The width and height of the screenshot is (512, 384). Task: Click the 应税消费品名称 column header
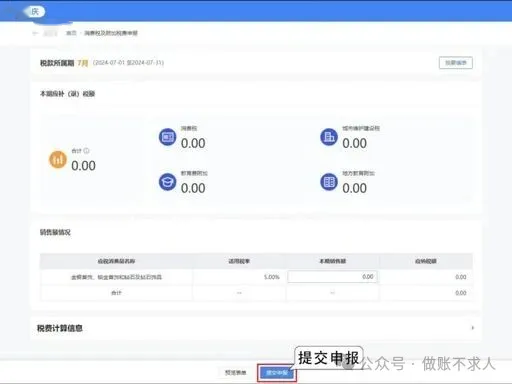point(116,261)
